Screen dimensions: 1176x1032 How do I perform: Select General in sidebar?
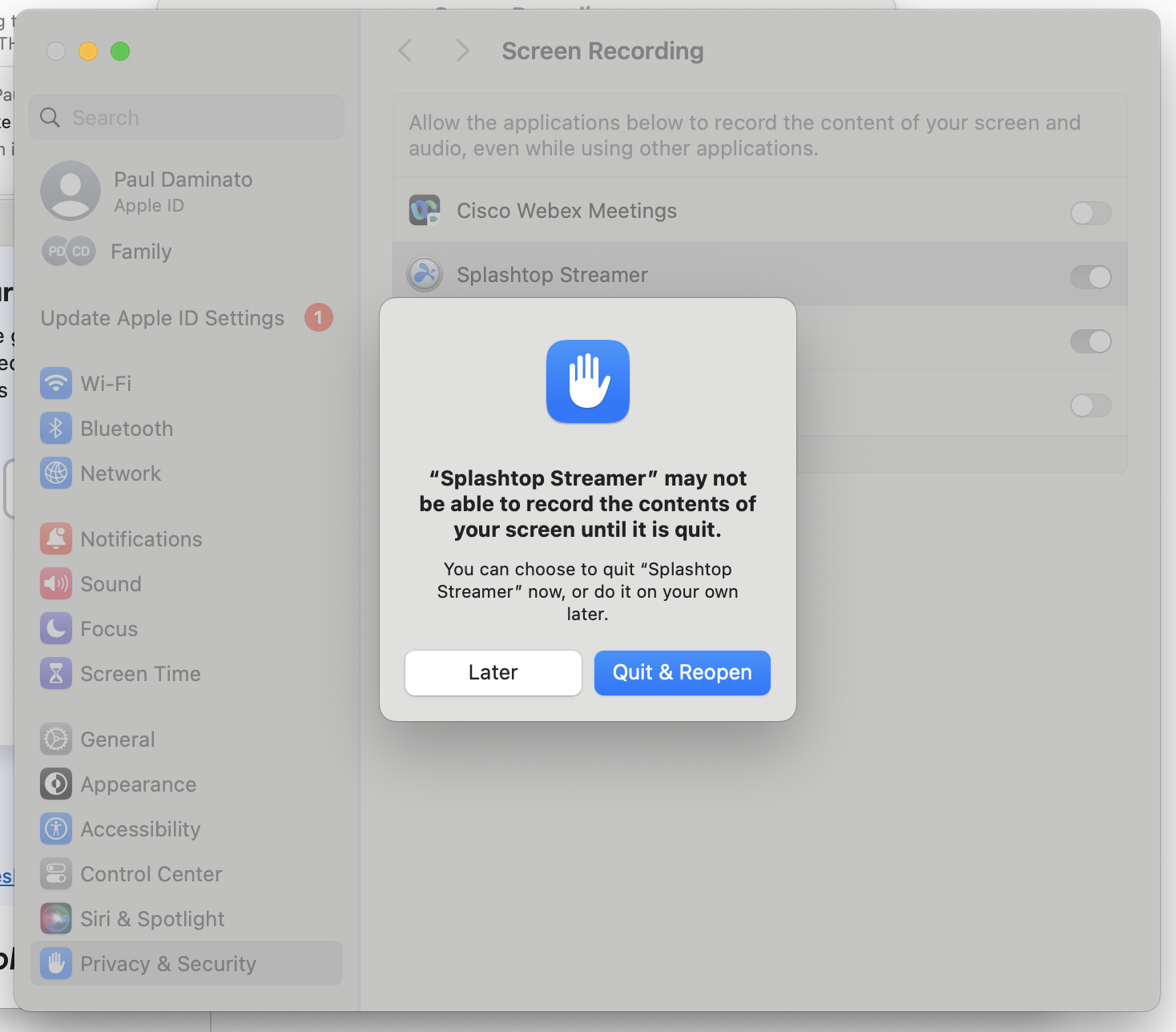point(187,740)
